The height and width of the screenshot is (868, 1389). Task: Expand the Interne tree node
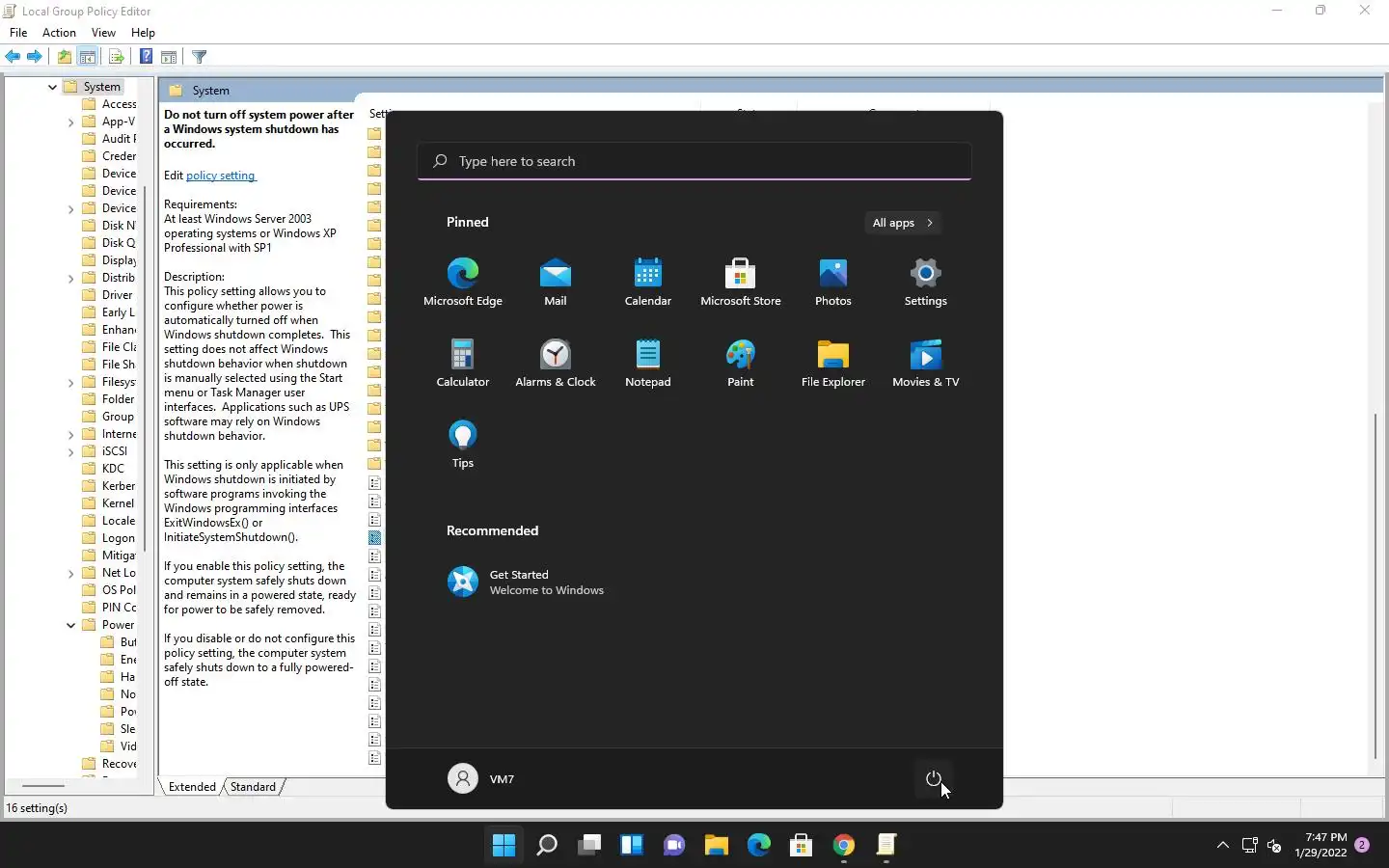click(70, 435)
